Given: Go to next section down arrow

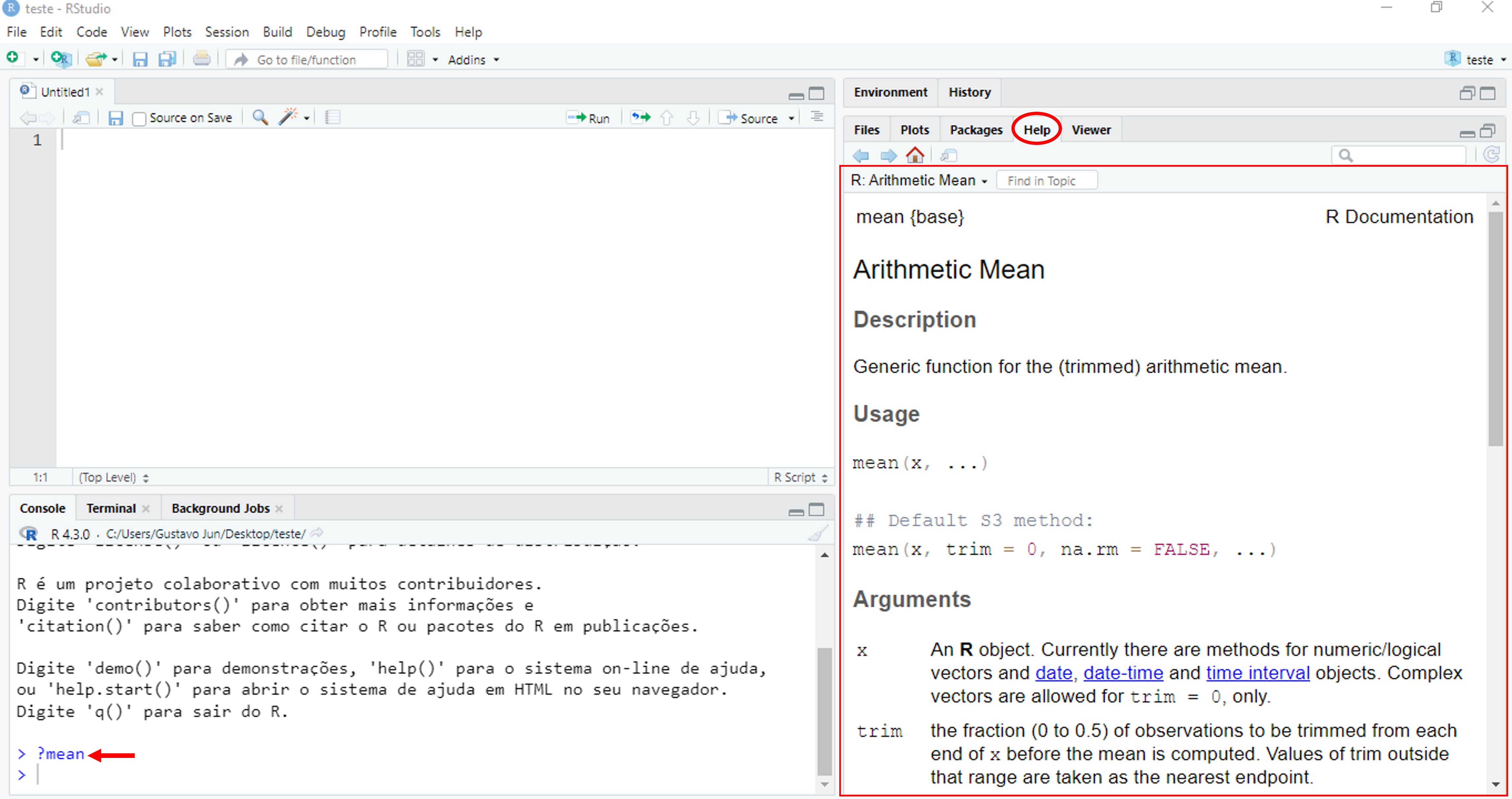Looking at the screenshot, I should click(x=693, y=118).
